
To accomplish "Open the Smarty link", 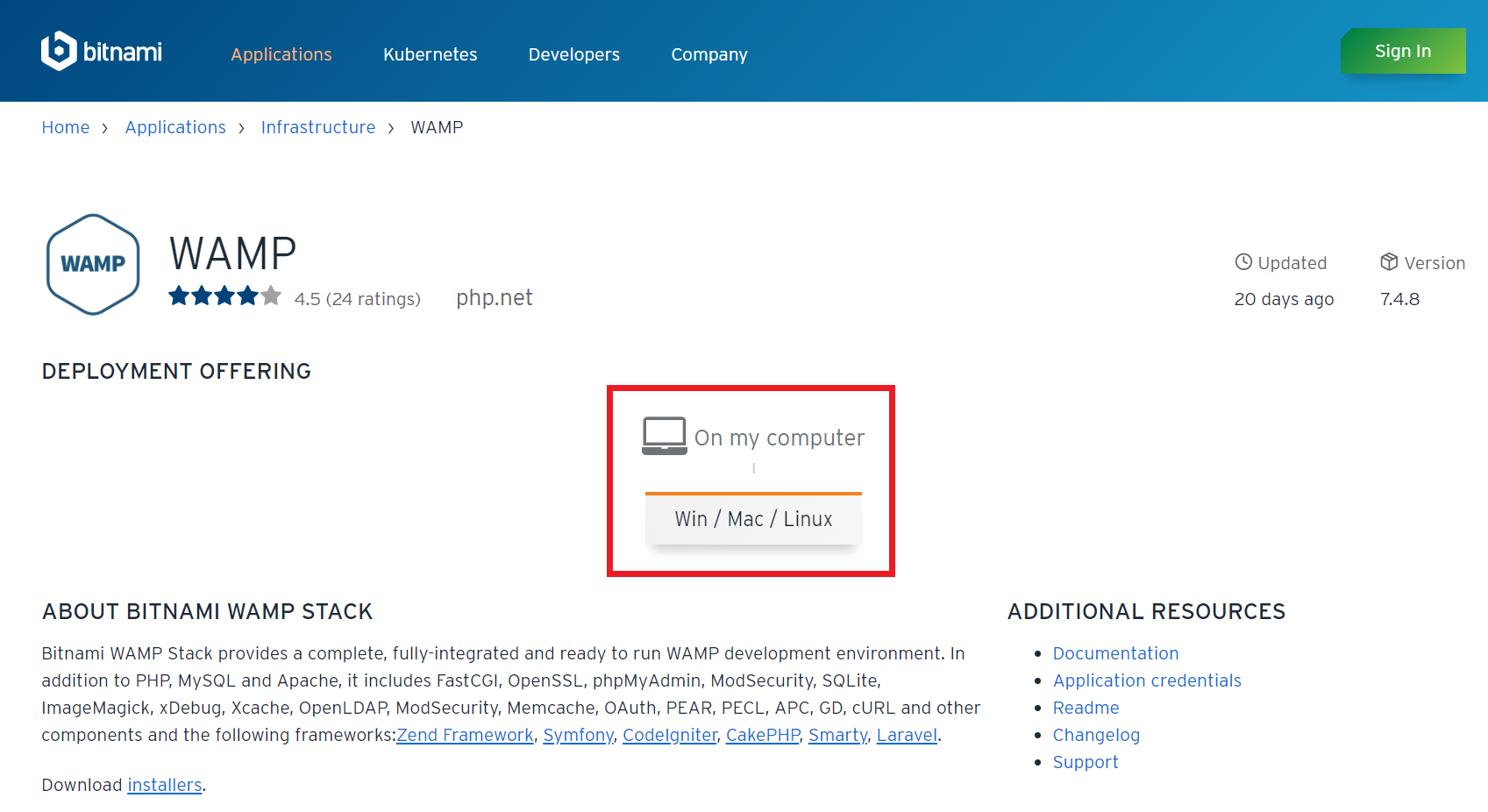I will (x=838, y=735).
